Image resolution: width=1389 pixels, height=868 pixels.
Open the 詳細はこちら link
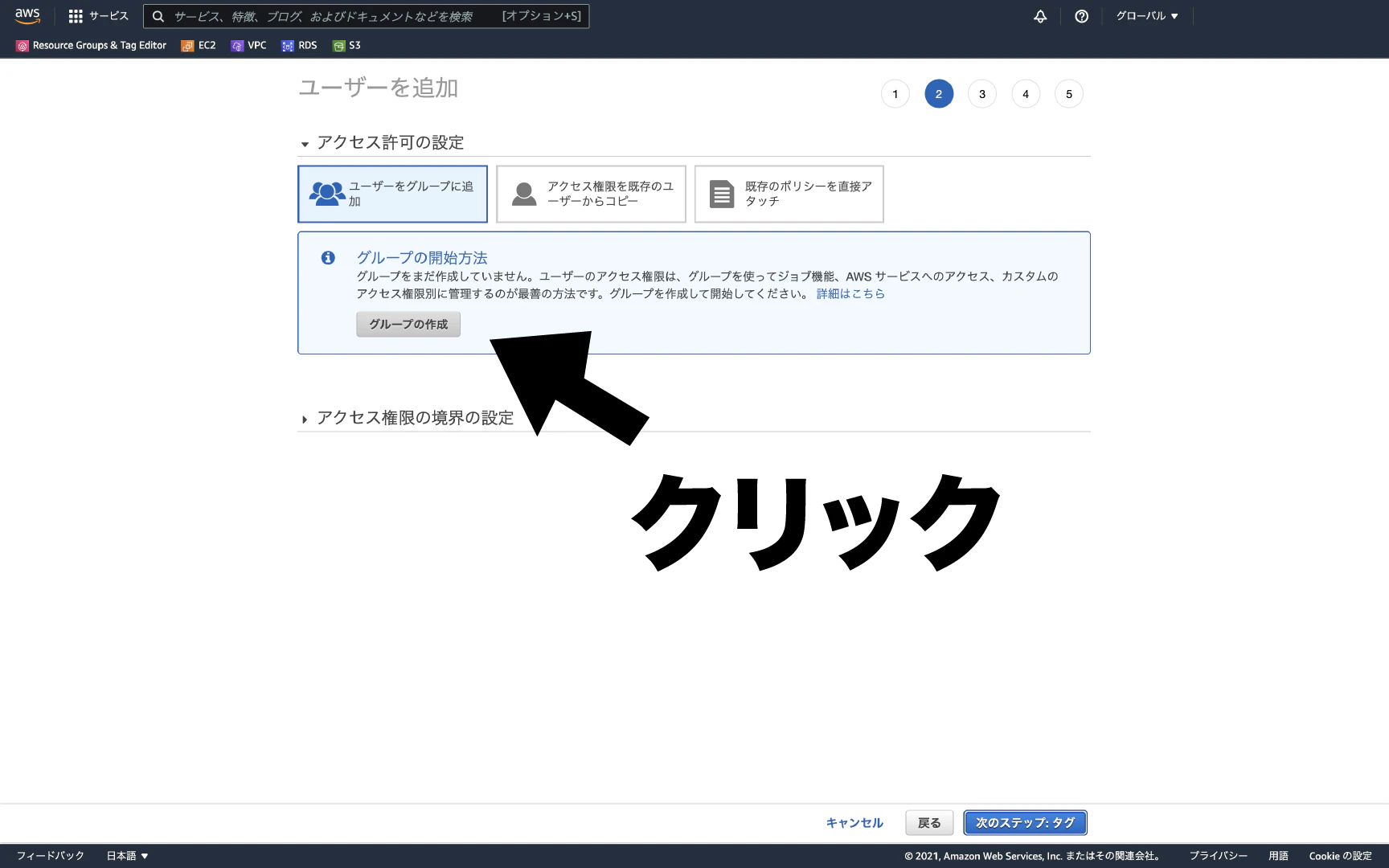[850, 294]
